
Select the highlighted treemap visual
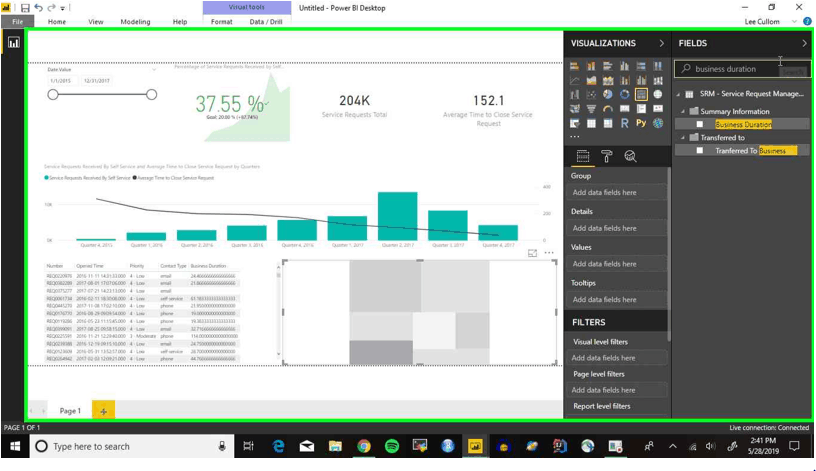point(641,94)
